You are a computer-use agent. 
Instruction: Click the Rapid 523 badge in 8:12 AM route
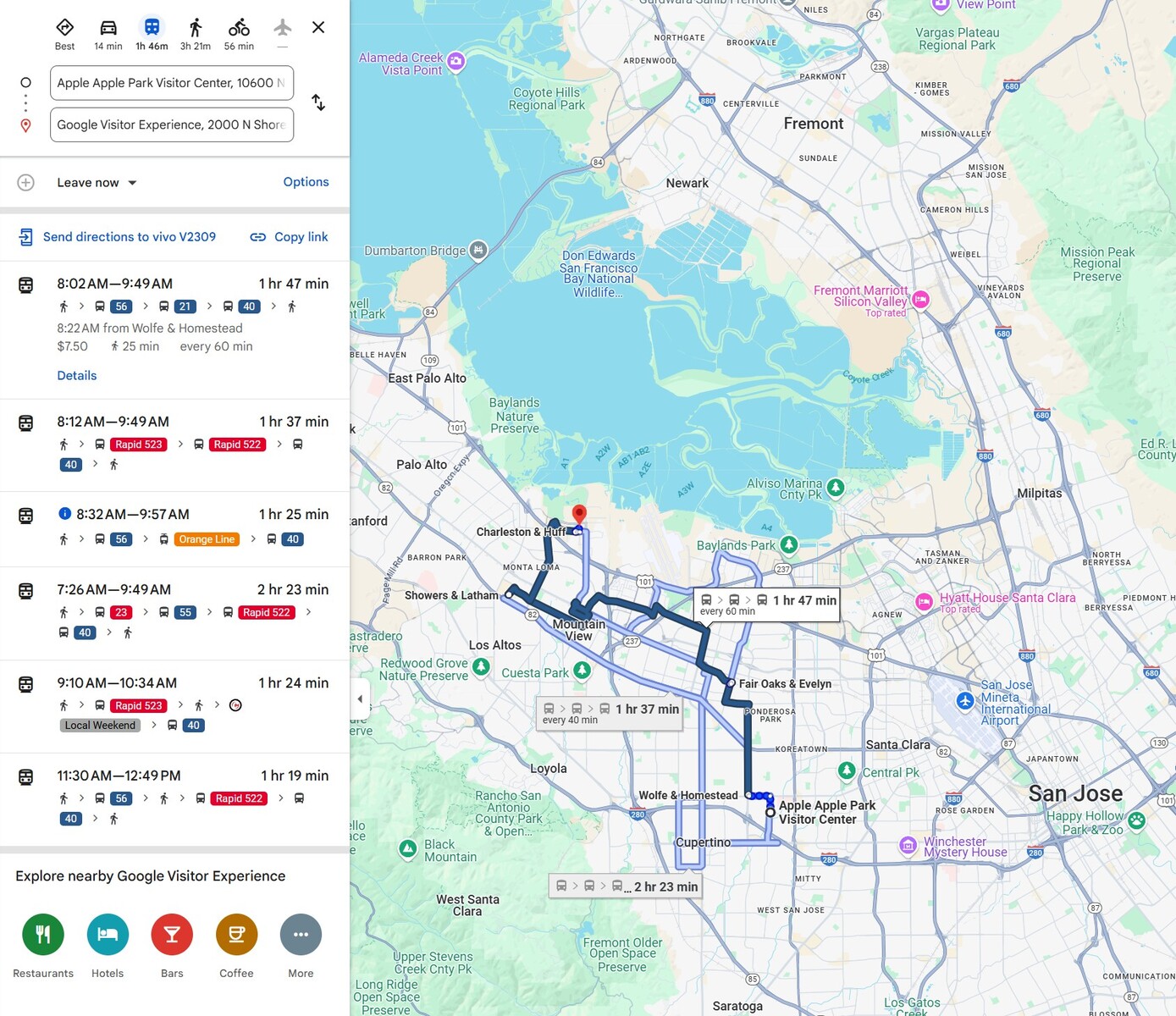point(139,444)
